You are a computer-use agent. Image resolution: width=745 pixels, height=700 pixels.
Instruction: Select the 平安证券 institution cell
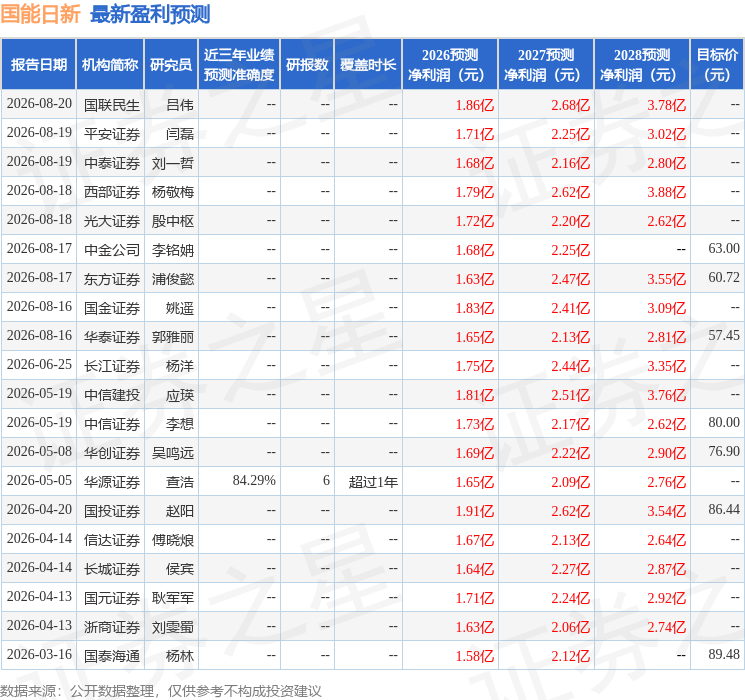[x=112, y=134]
